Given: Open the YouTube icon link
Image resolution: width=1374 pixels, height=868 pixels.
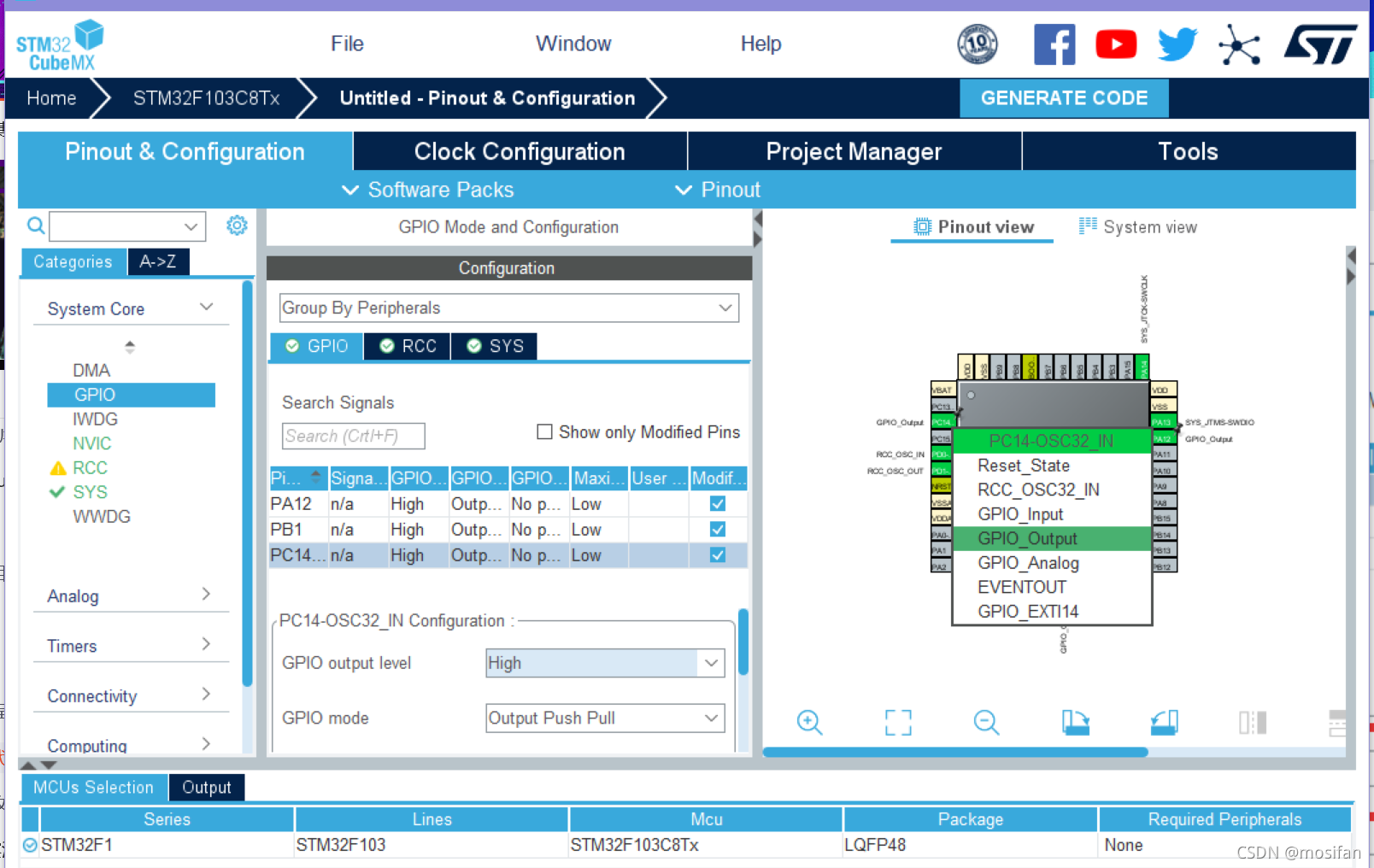Looking at the screenshot, I should click(x=1116, y=44).
